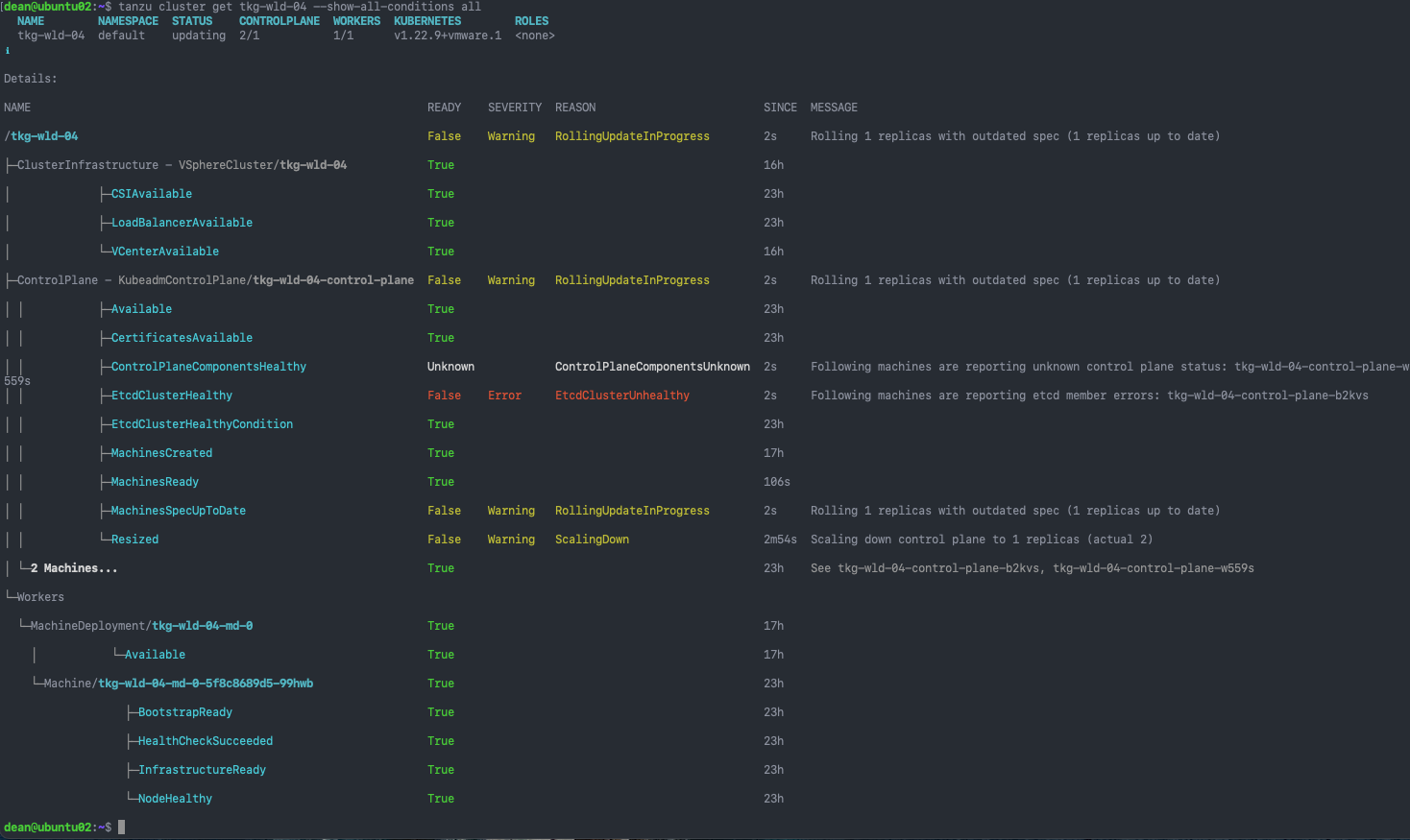1410x840 pixels.
Task: Select the 106s since value
Action: [x=777, y=482]
